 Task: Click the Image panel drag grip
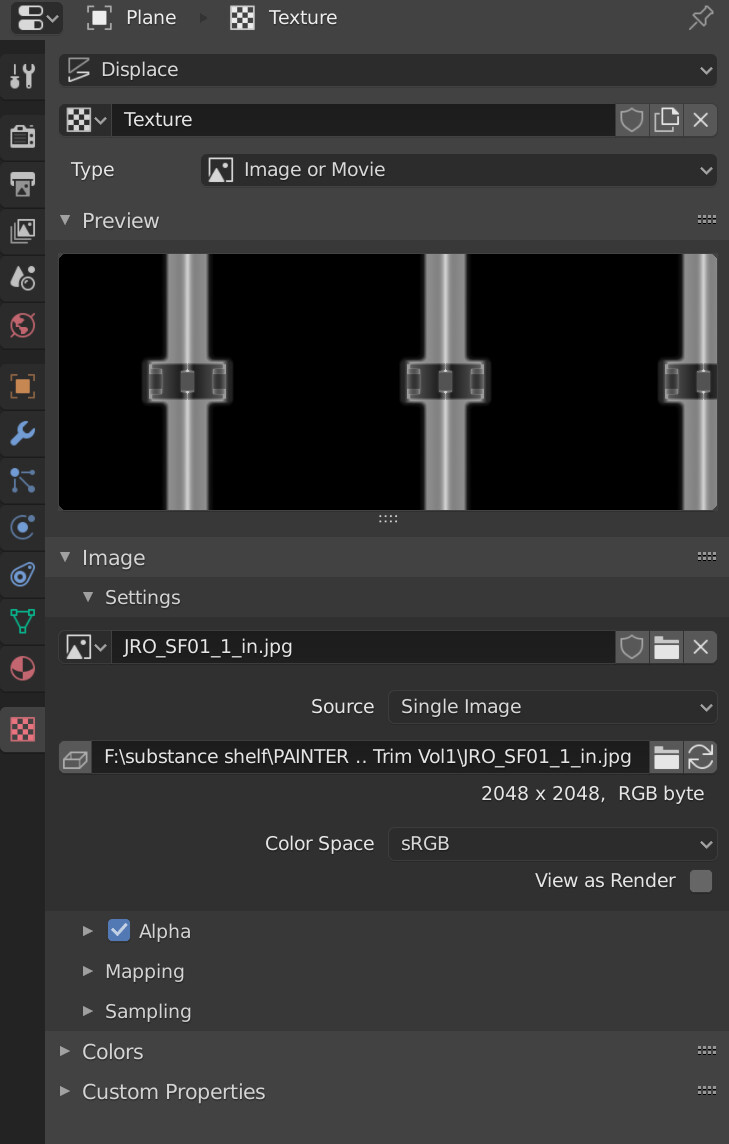pos(706,557)
